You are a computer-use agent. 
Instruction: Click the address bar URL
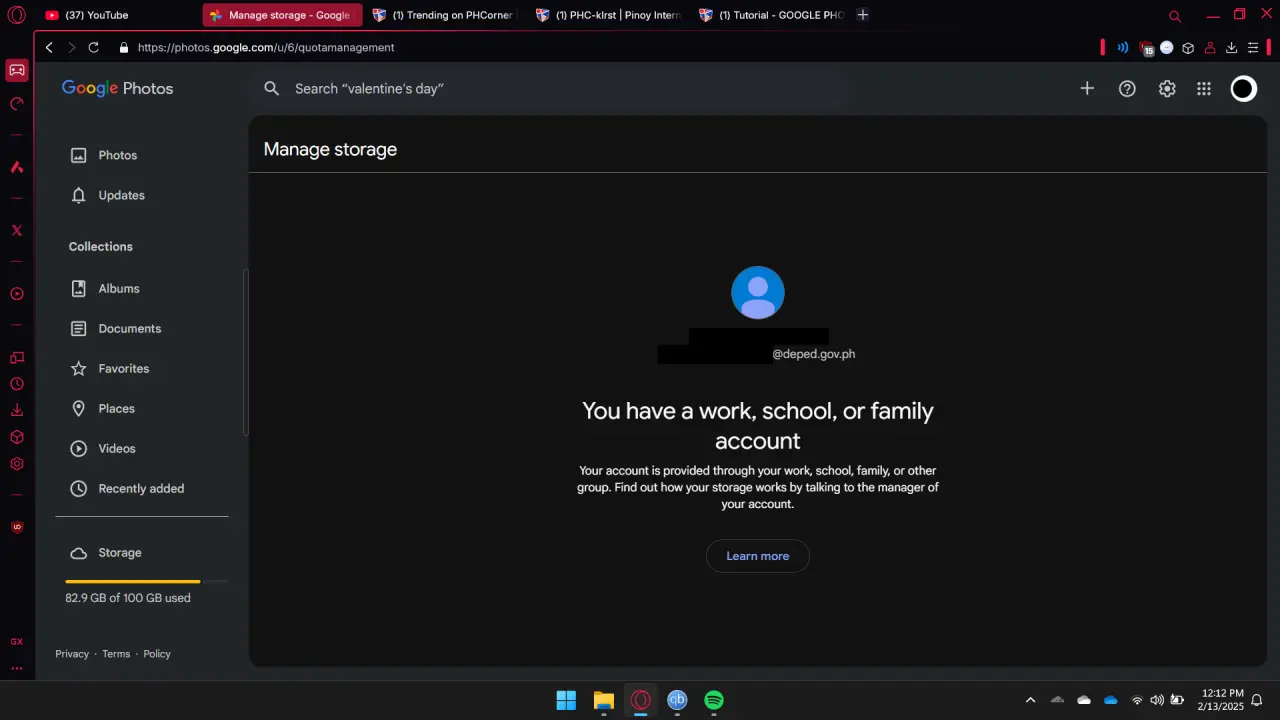tap(266, 47)
